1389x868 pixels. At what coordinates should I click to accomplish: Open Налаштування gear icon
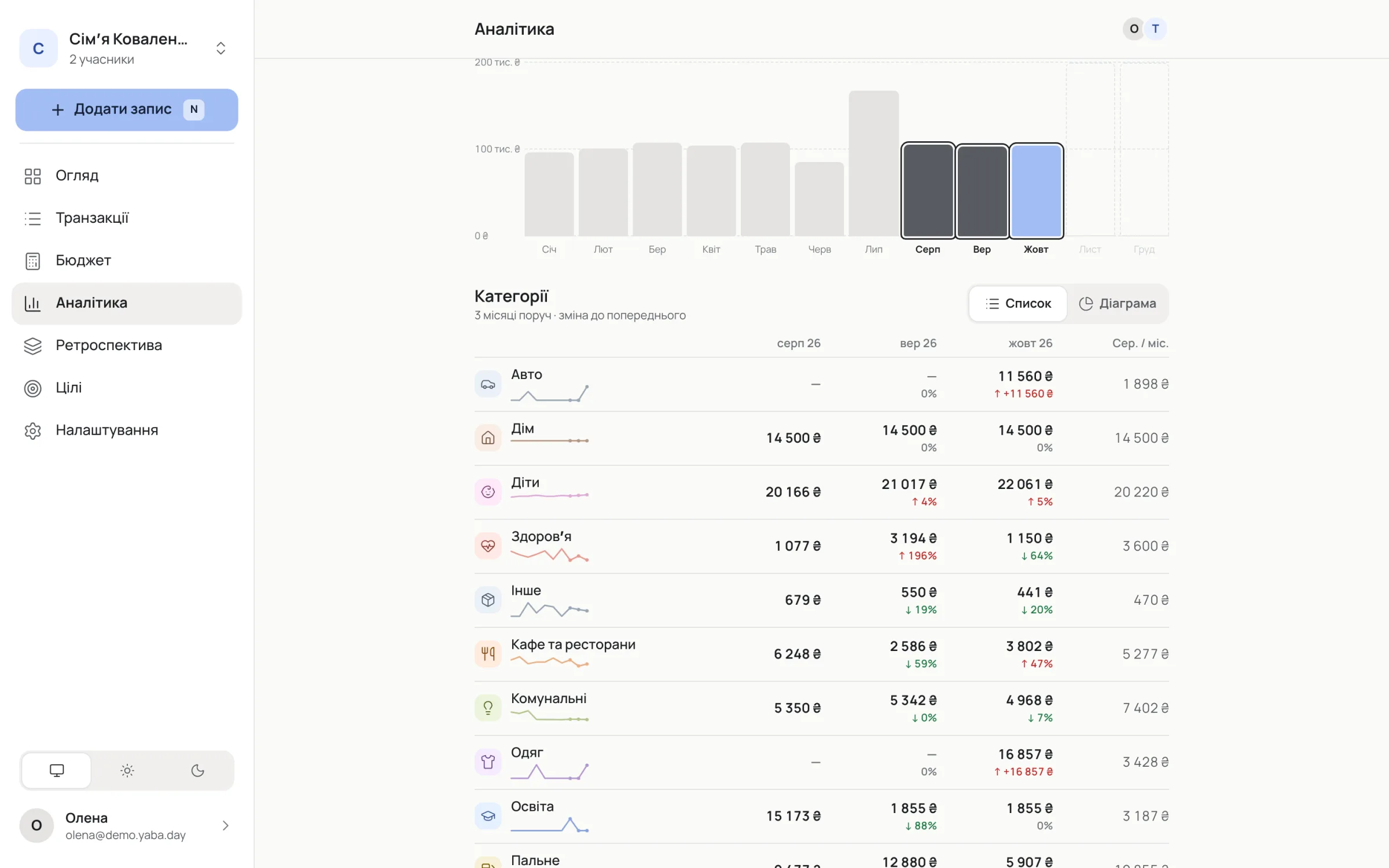33,431
